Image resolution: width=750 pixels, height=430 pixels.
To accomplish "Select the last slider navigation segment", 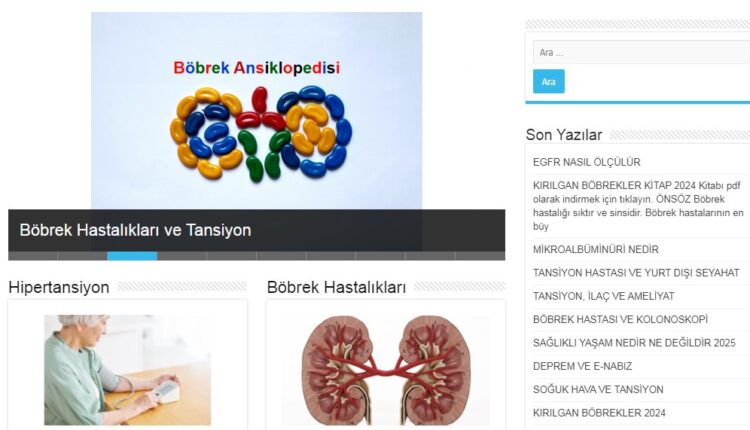I will (x=480, y=256).
